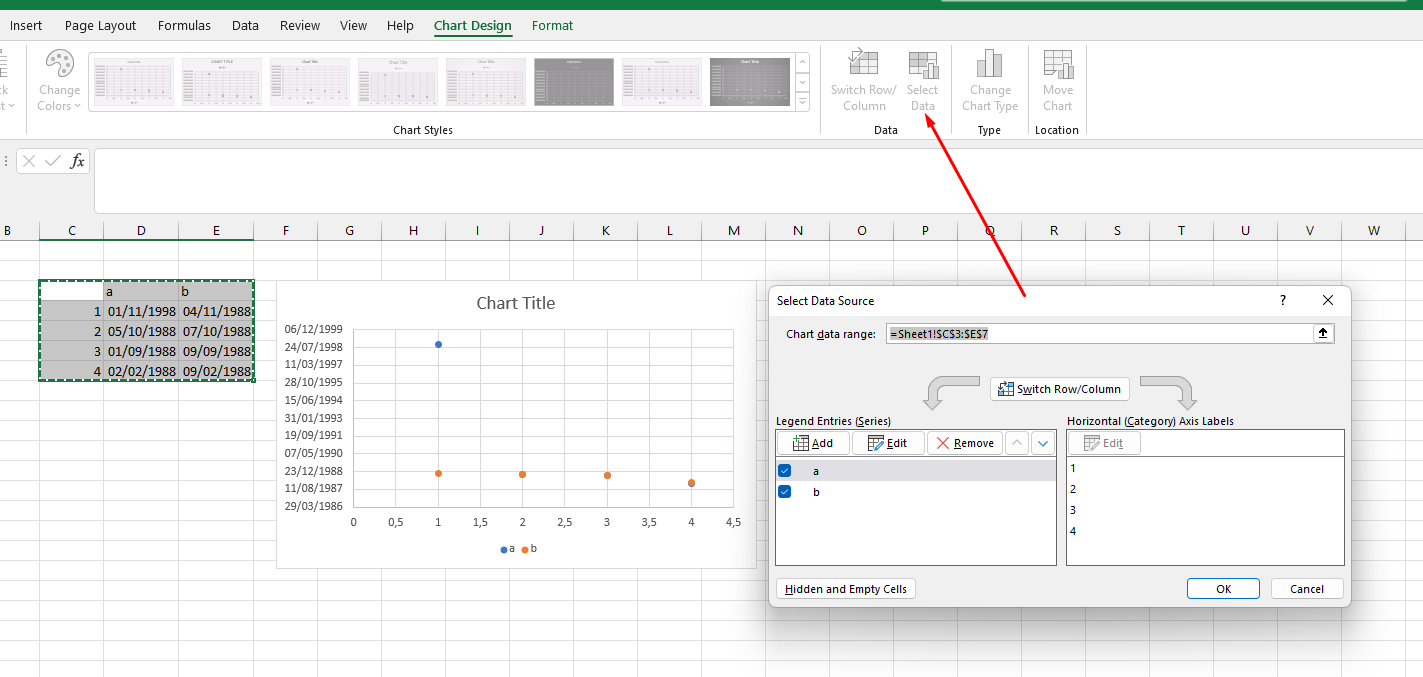
Task: Click Add in Legend Entries
Action: (x=813, y=443)
